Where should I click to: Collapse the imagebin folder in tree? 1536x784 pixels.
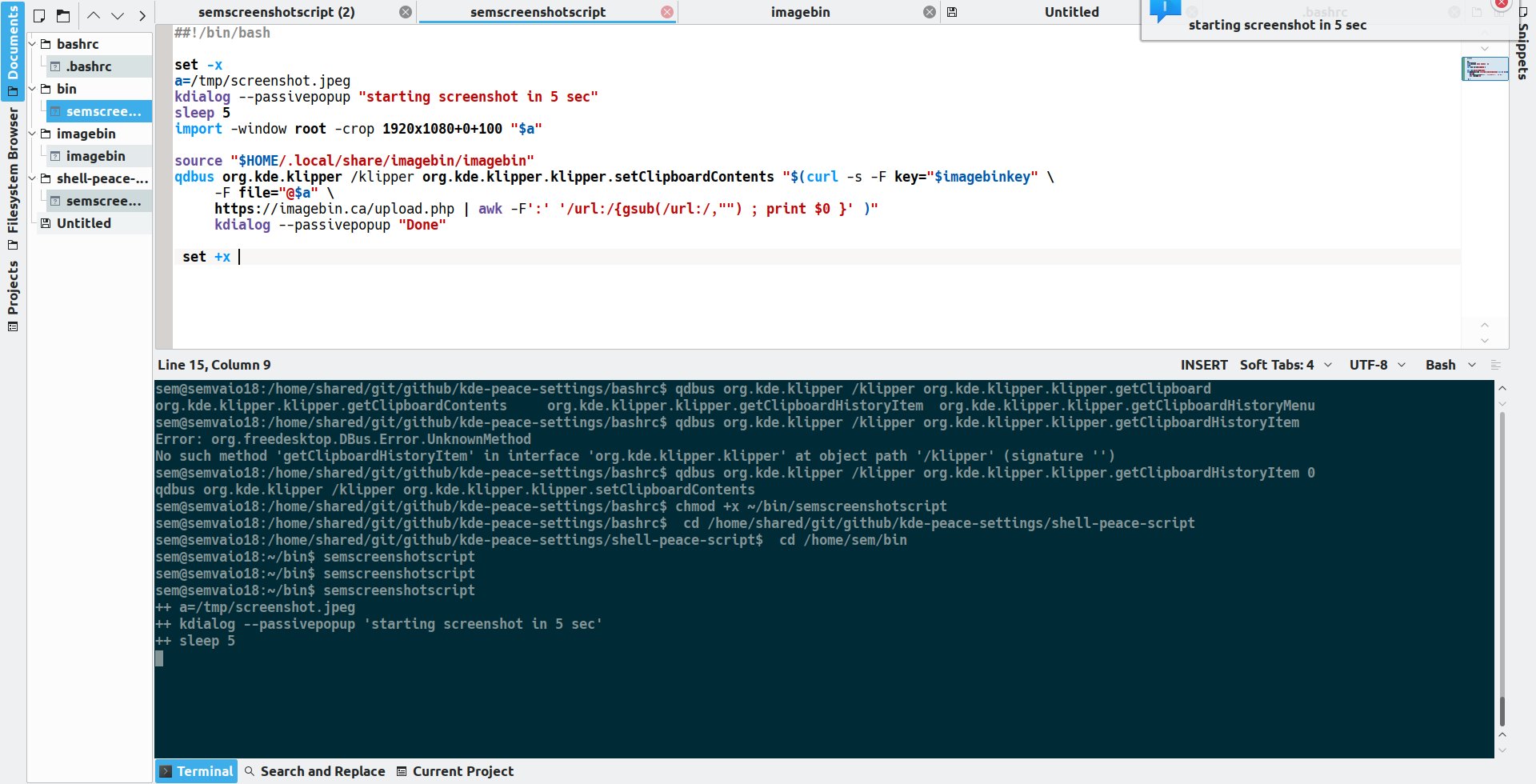[x=33, y=134]
